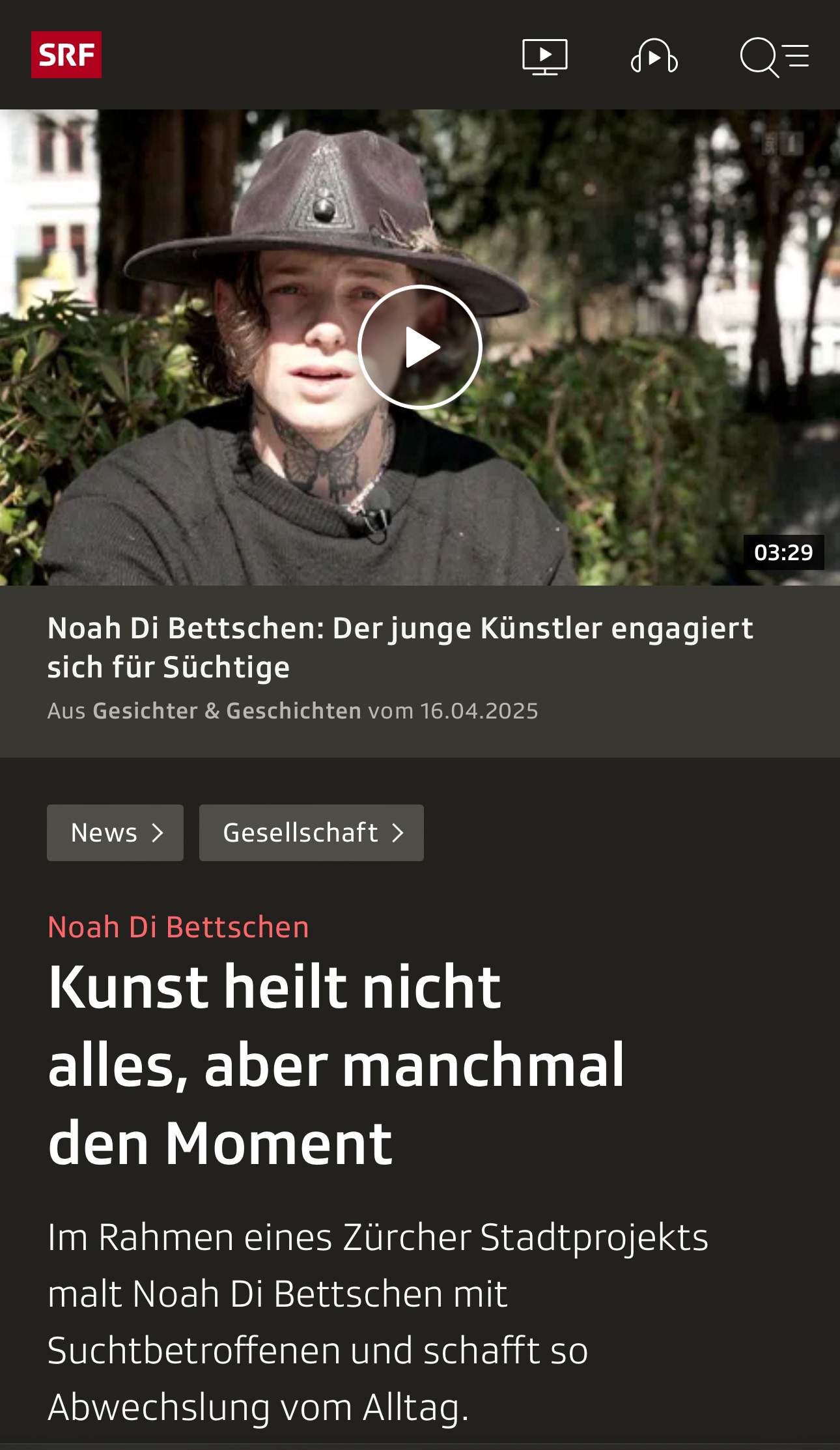The image size is (840, 1450).
Task: Click the red Noah Di Bettschen overline
Action: 178,927
